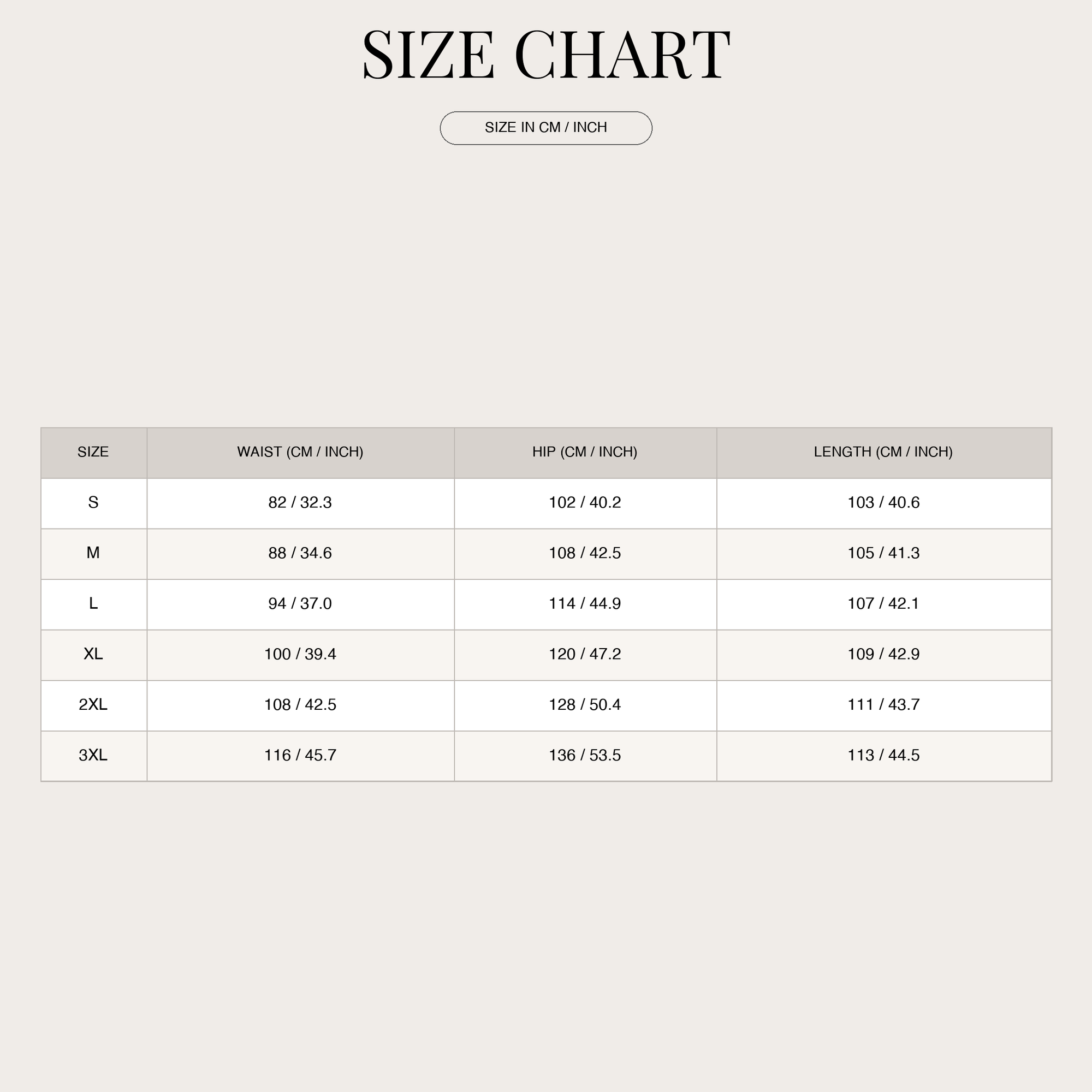Click waist value 82 / 32.3
1092x1092 pixels.
[300, 502]
